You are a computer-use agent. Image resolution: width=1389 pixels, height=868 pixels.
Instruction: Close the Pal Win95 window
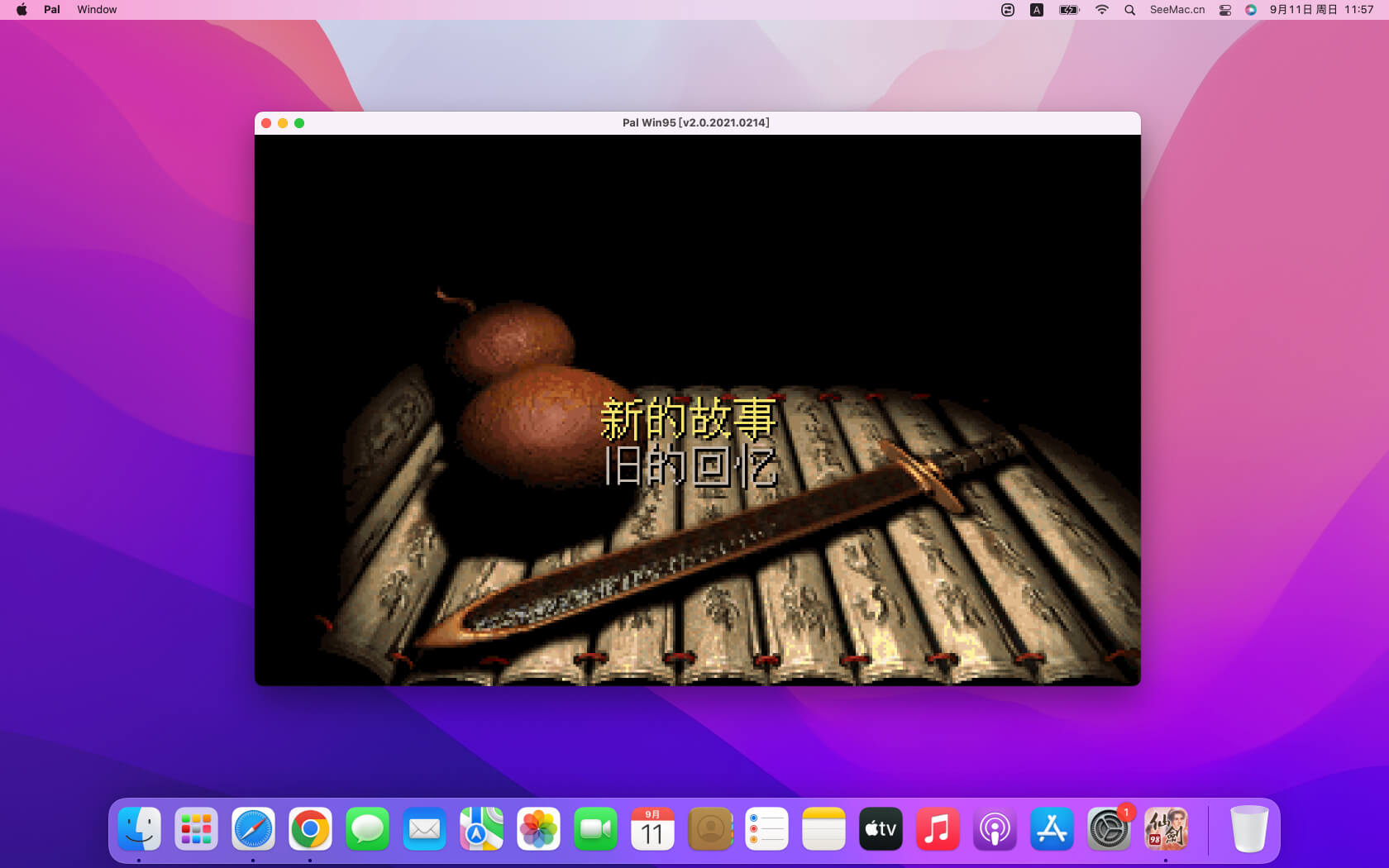[266, 123]
